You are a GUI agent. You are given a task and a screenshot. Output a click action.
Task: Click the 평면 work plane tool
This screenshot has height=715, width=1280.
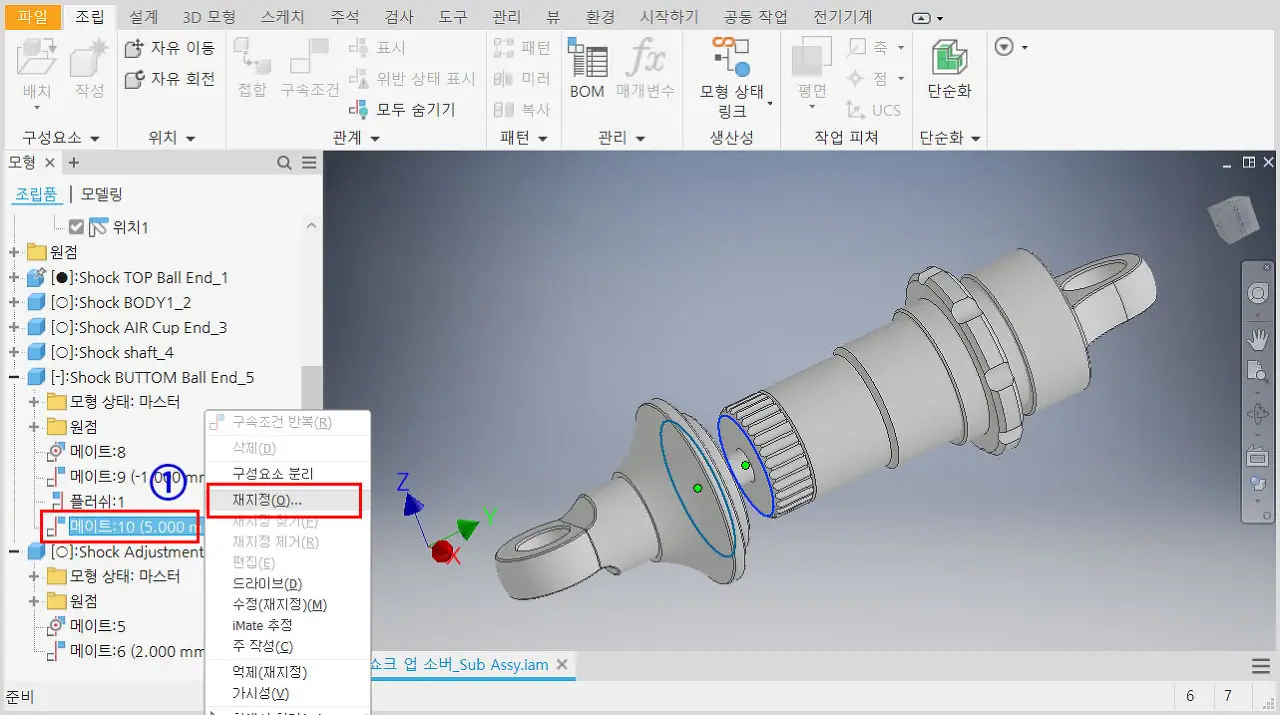[812, 67]
